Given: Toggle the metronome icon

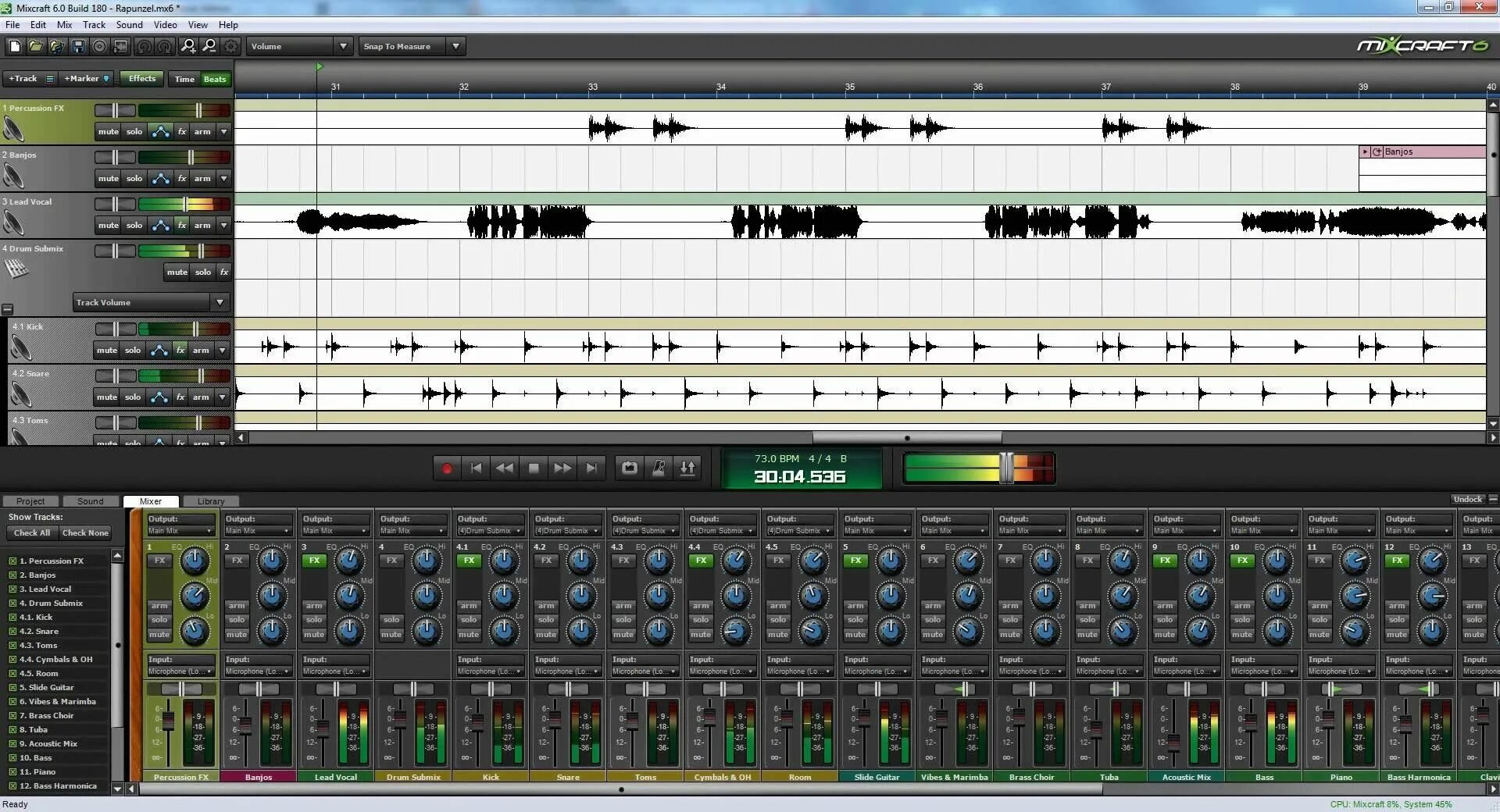Looking at the screenshot, I should click(659, 468).
